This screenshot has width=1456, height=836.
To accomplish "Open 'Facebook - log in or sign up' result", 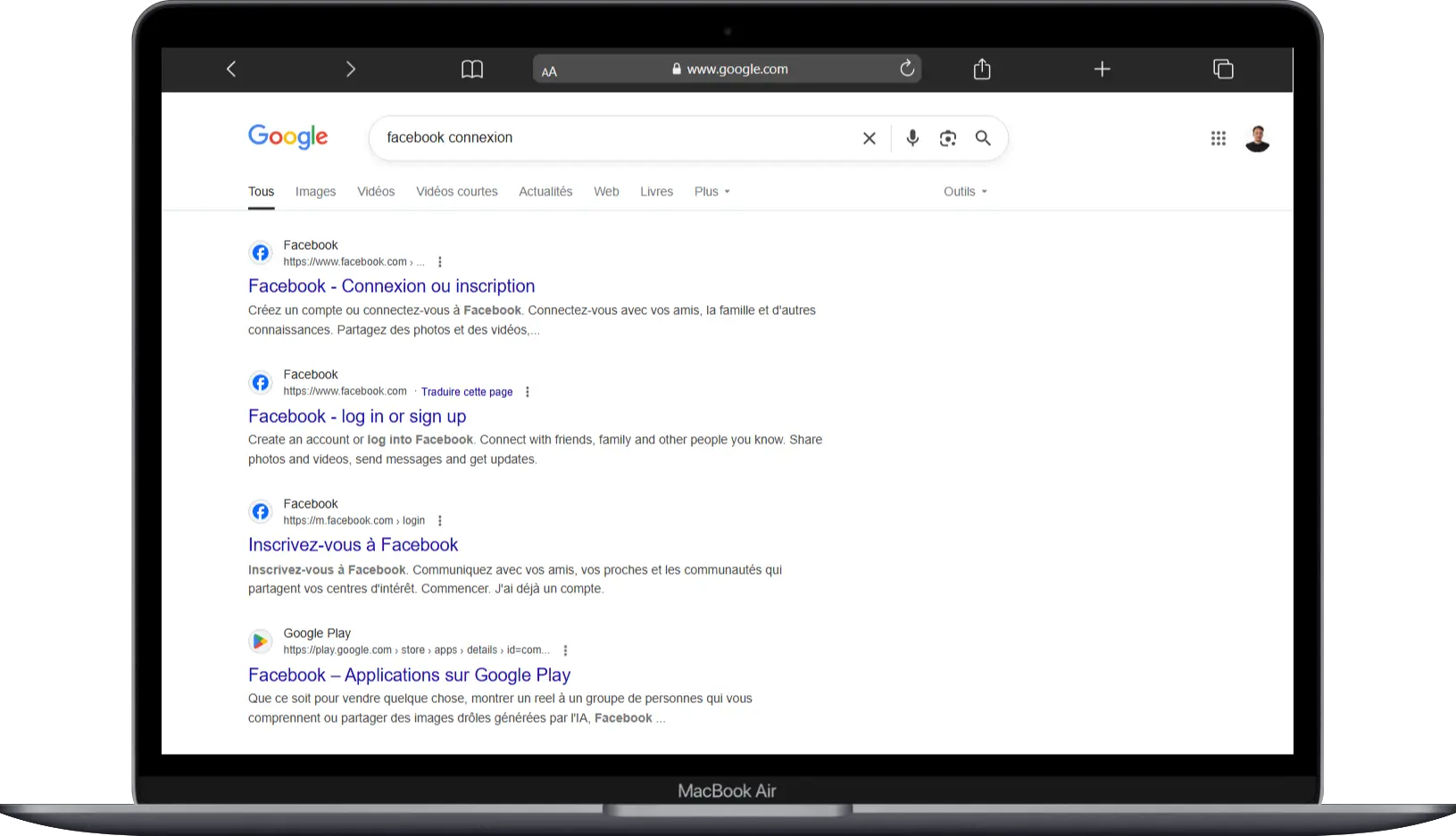I will point(357,417).
